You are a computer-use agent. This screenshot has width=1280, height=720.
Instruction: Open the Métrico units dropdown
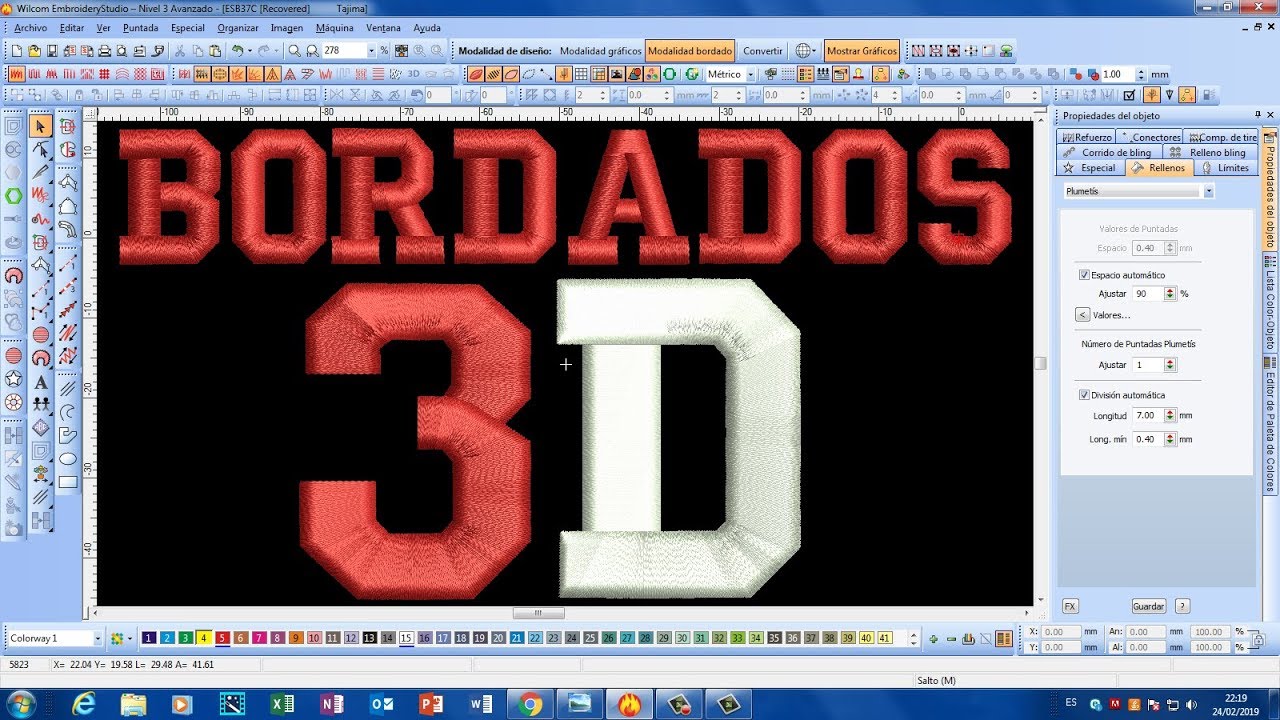(750, 74)
